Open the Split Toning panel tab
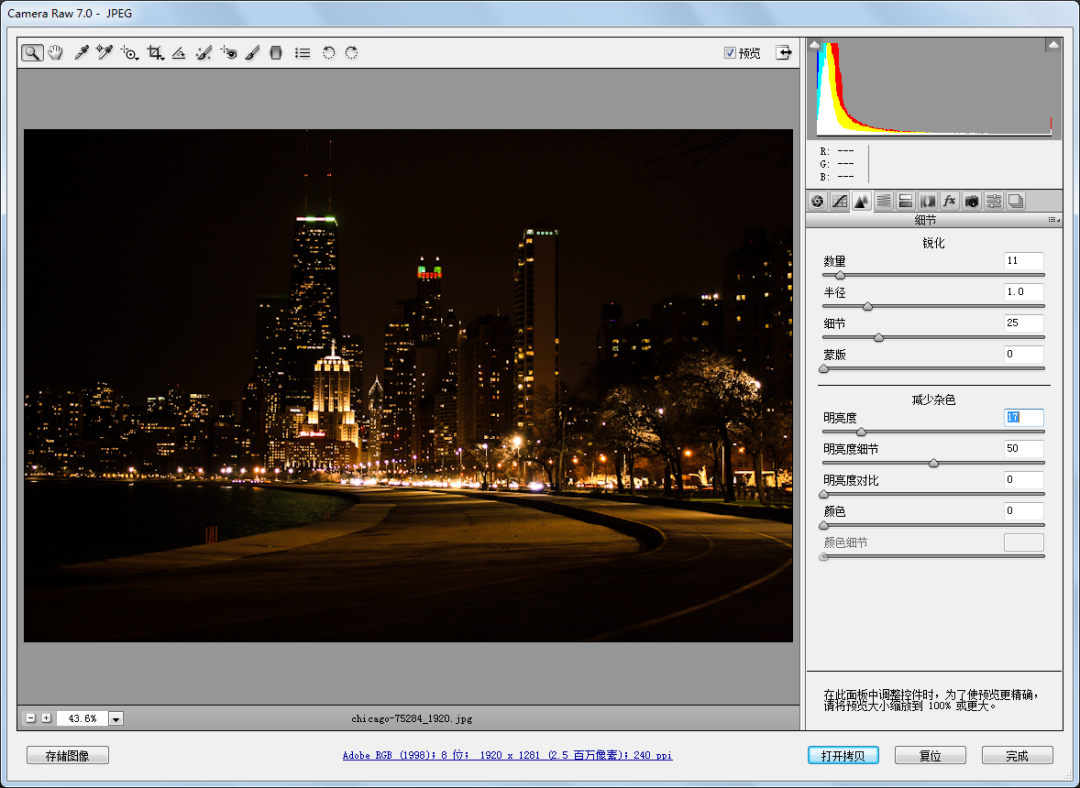Image resolution: width=1080 pixels, height=788 pixels. point(906,201)
